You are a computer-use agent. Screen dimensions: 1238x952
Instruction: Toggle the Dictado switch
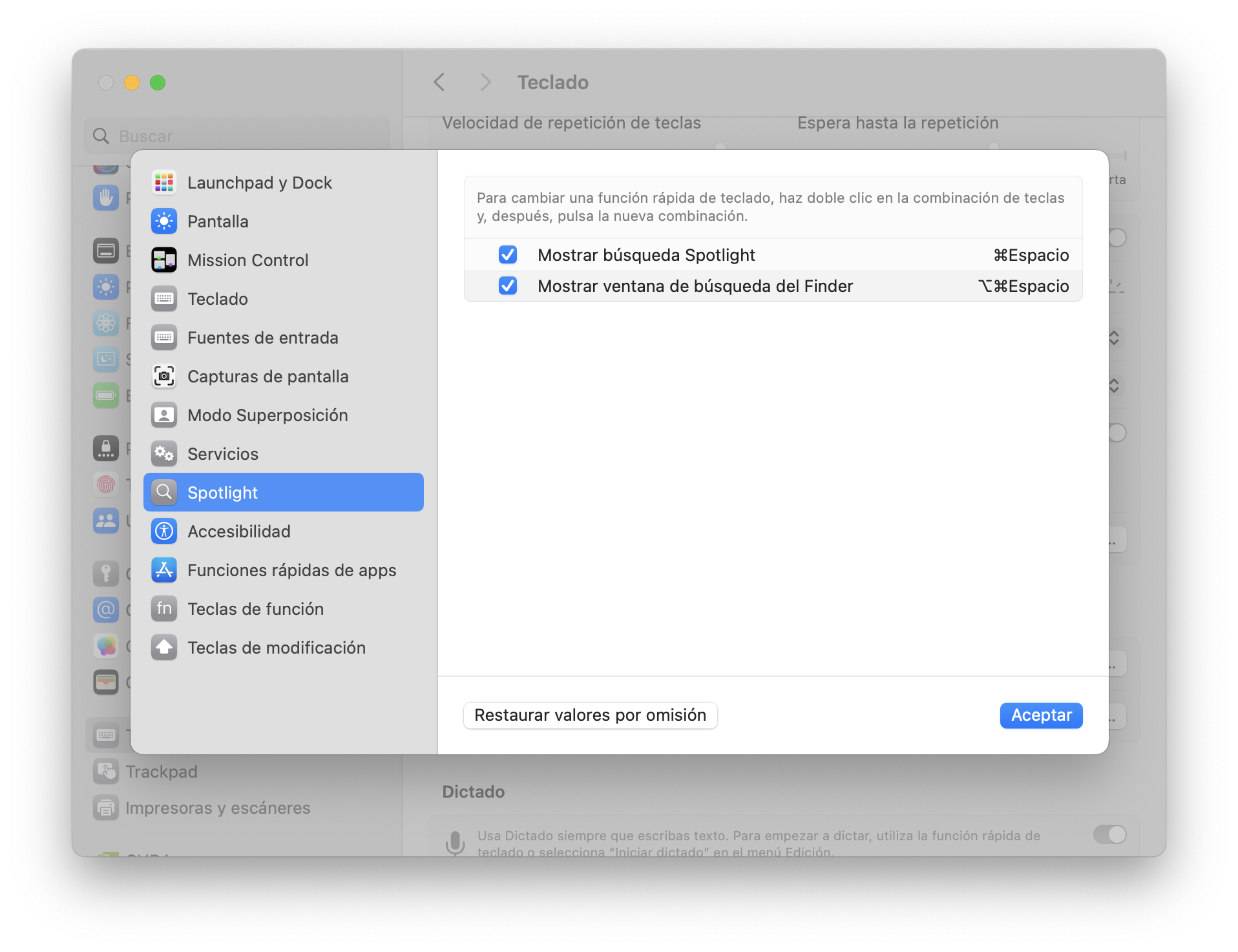(x=1109, y=834)
